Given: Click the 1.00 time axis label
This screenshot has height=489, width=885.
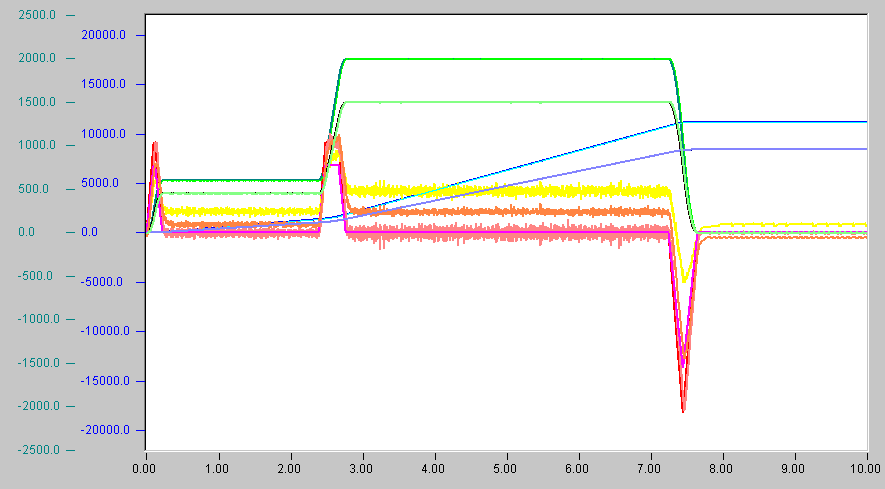Looking at the screenshot, I should click(216, 469).
